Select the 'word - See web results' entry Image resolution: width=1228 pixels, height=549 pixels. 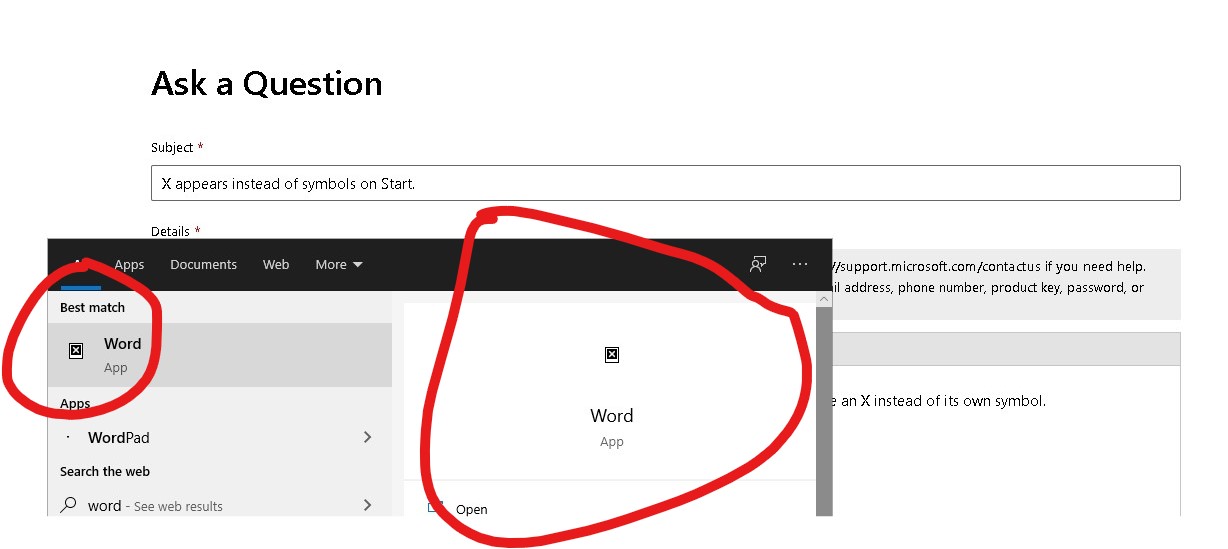pos(220,505)
